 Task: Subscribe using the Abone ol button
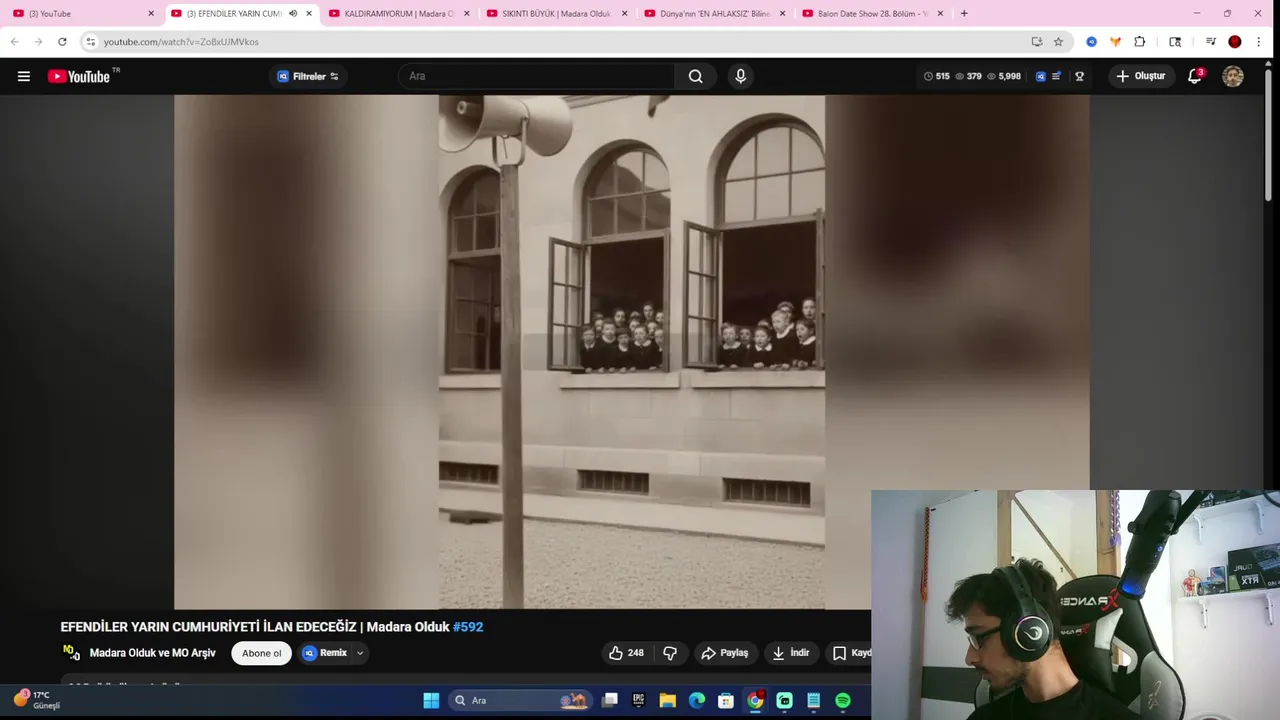262,653
